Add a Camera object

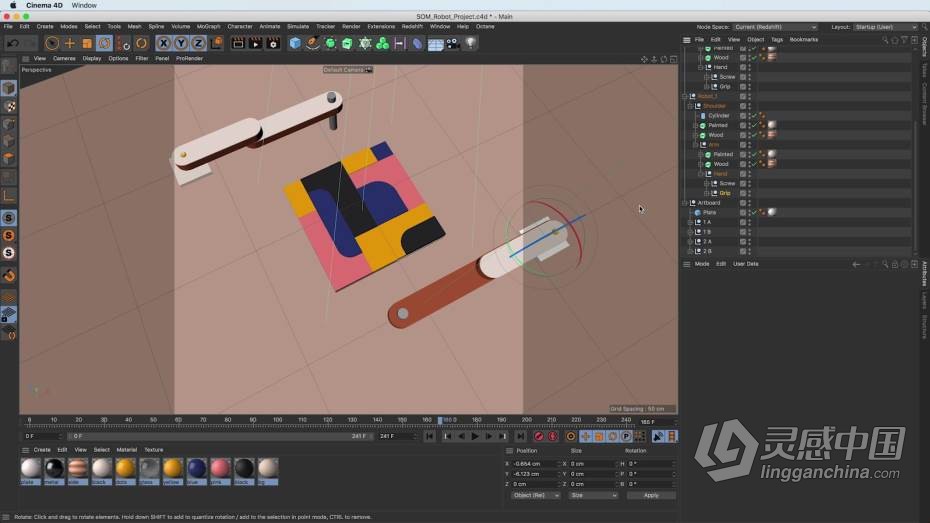[x=453, y=43]
